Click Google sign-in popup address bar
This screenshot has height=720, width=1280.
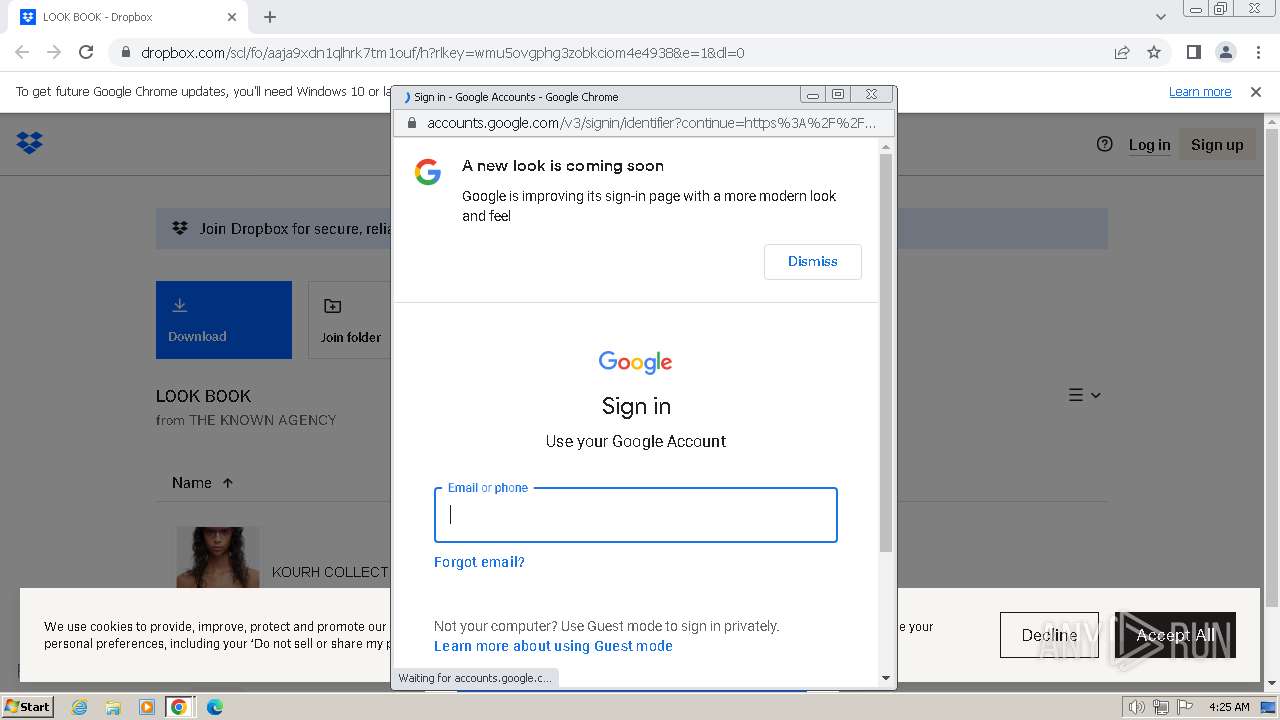click(x=651, y=123)
